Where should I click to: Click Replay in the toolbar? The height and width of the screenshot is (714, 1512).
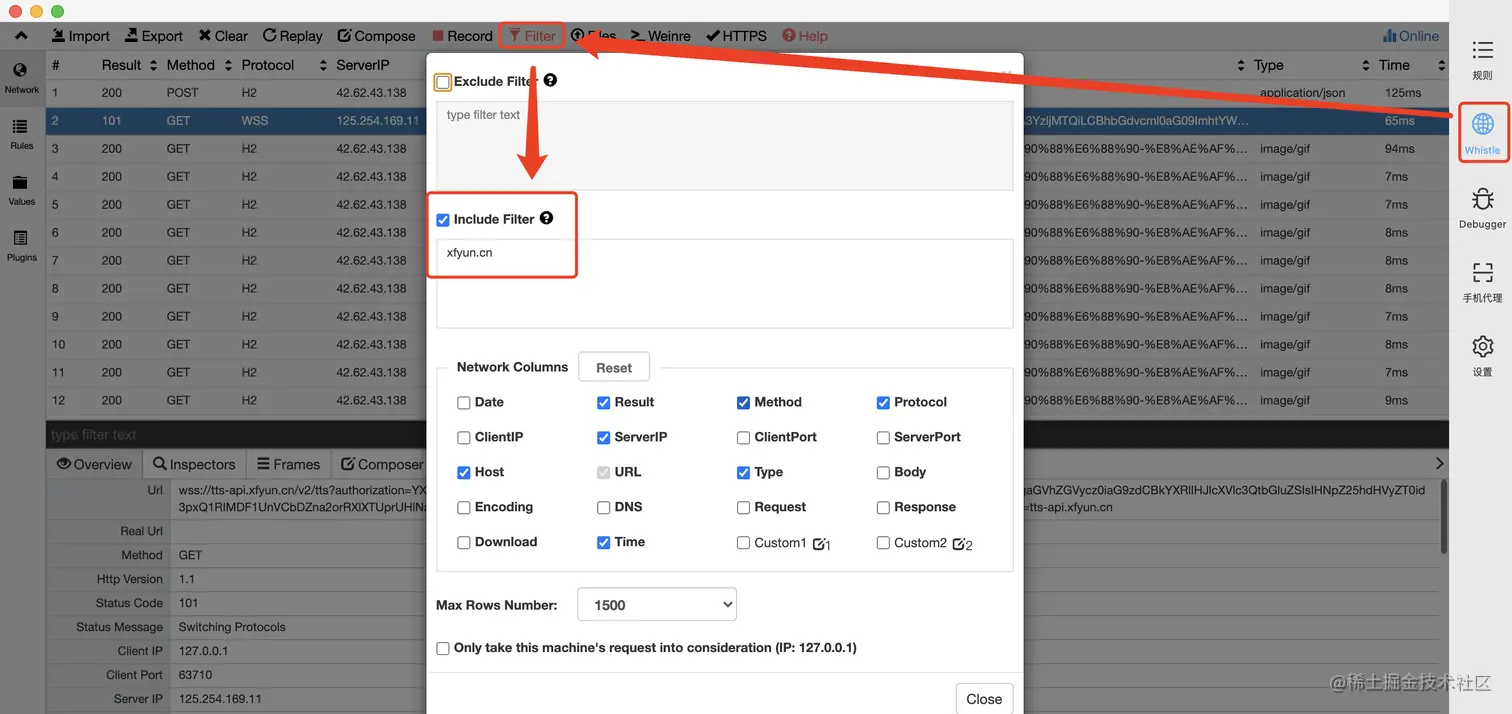[292, 36]
